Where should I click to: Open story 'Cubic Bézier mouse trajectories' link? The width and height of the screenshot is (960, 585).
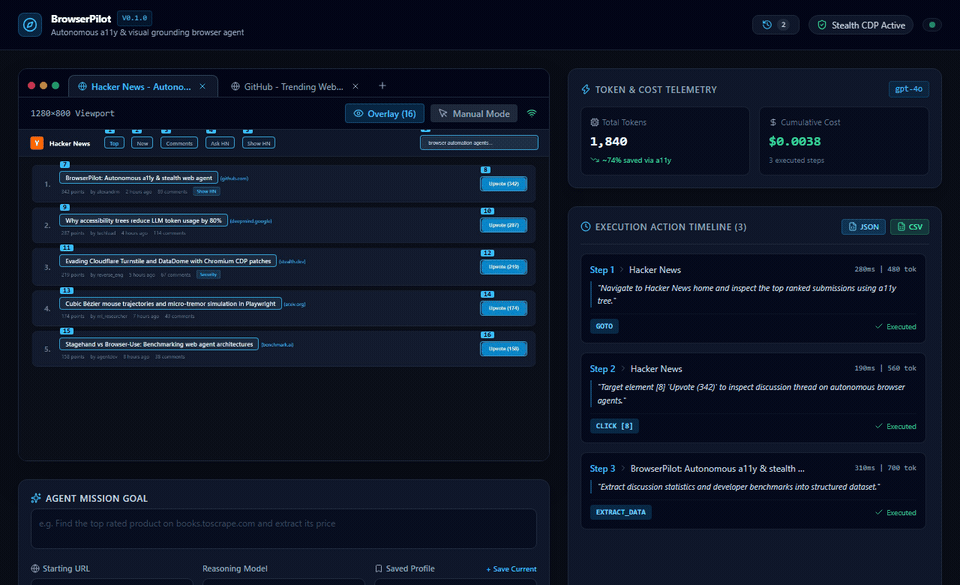[x=170, y=304]
